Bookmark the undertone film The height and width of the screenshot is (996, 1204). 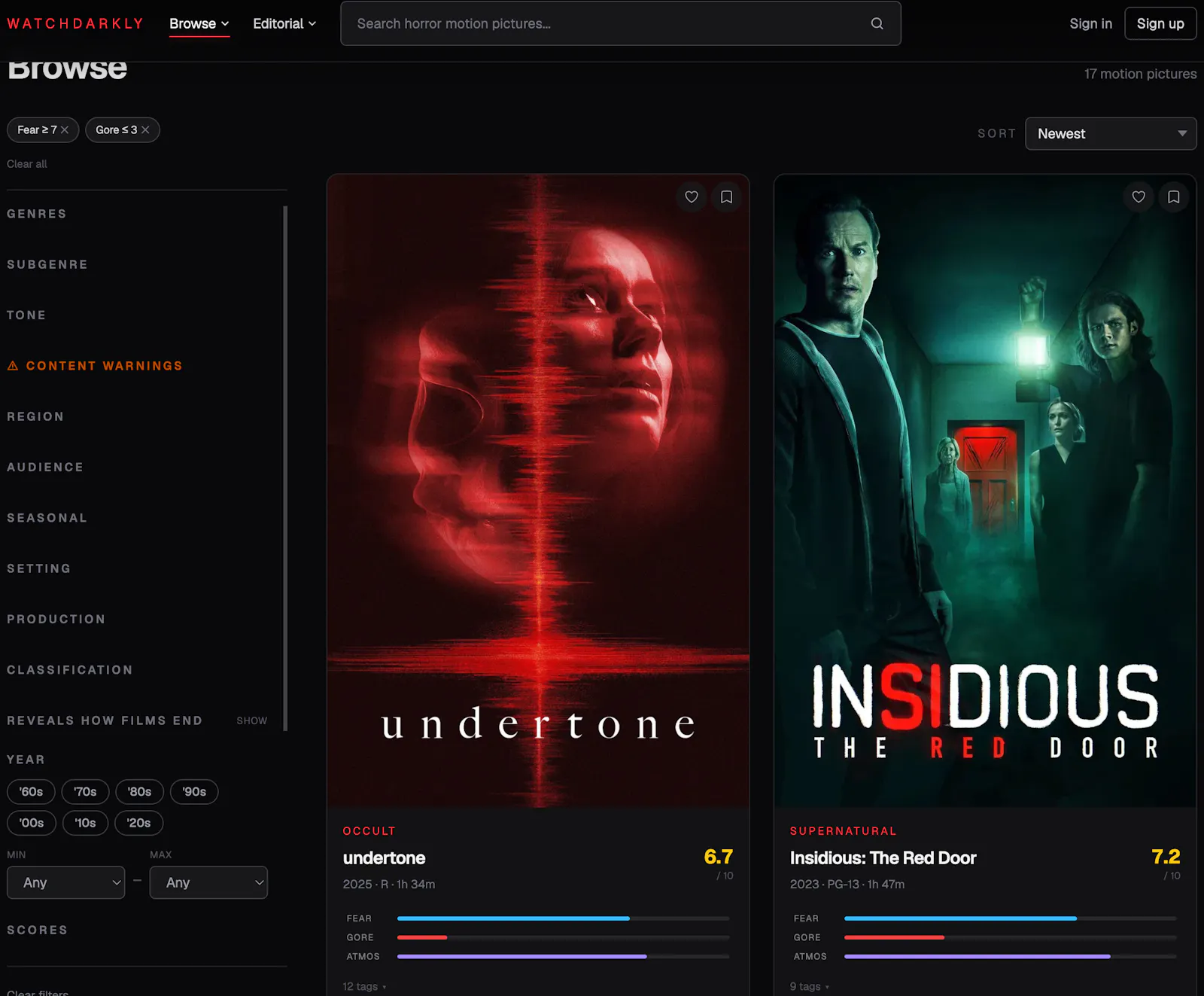point(726,197)
